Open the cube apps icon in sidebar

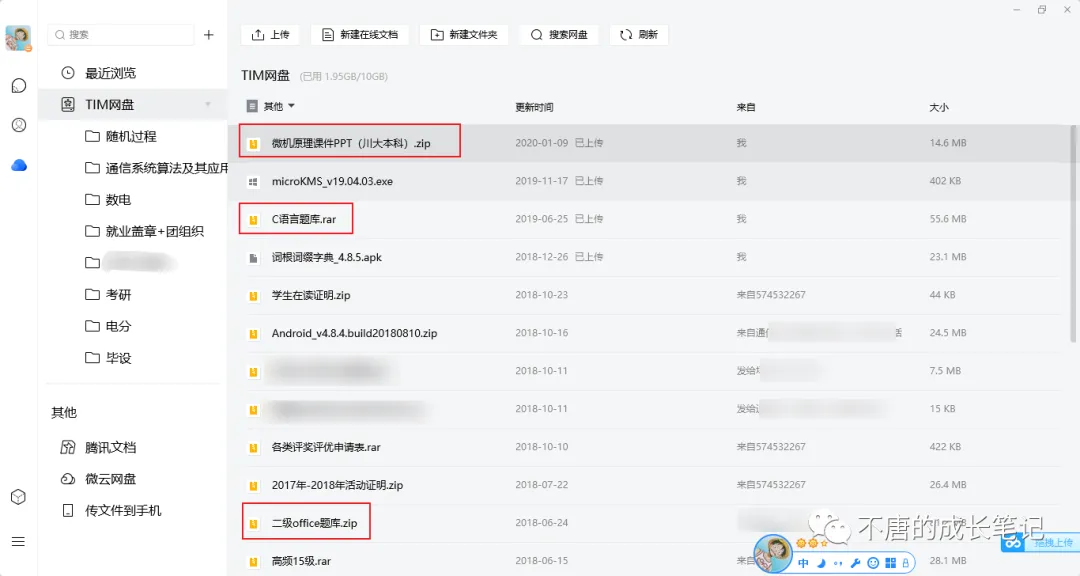pyautogui.click(x=19, y=497)
